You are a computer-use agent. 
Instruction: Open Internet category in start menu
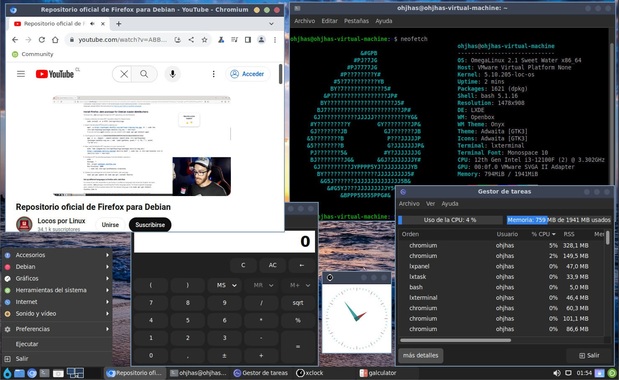tap(56, 302)
